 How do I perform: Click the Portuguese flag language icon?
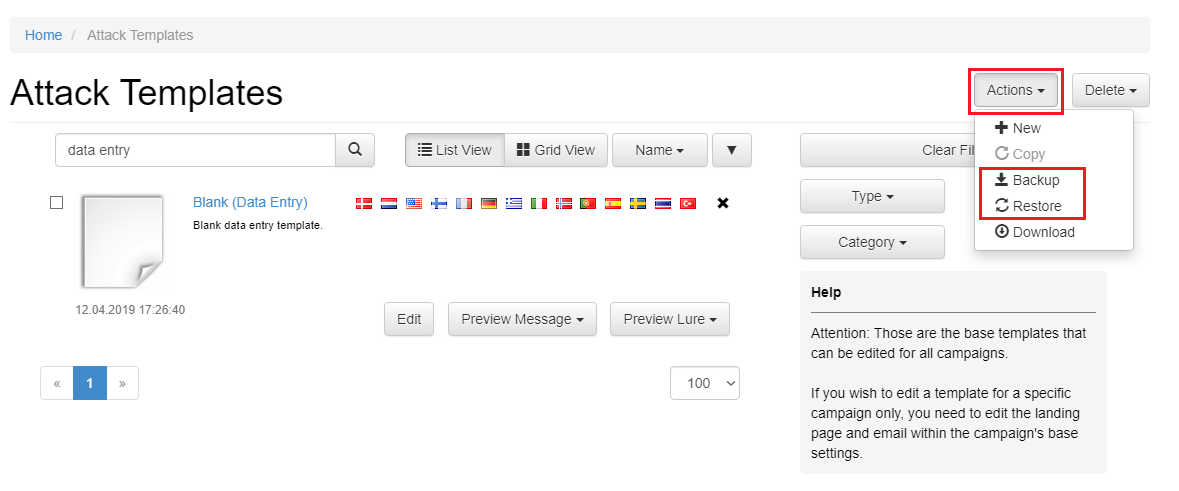(x=588, y=203)
